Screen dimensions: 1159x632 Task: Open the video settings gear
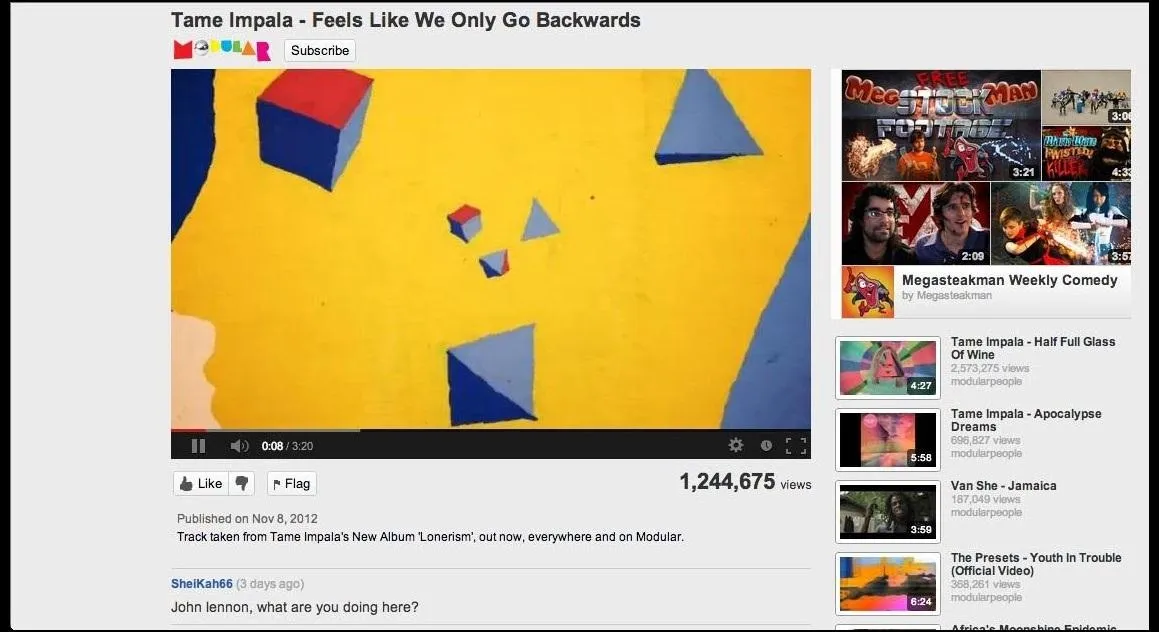(x=735, y=445)
